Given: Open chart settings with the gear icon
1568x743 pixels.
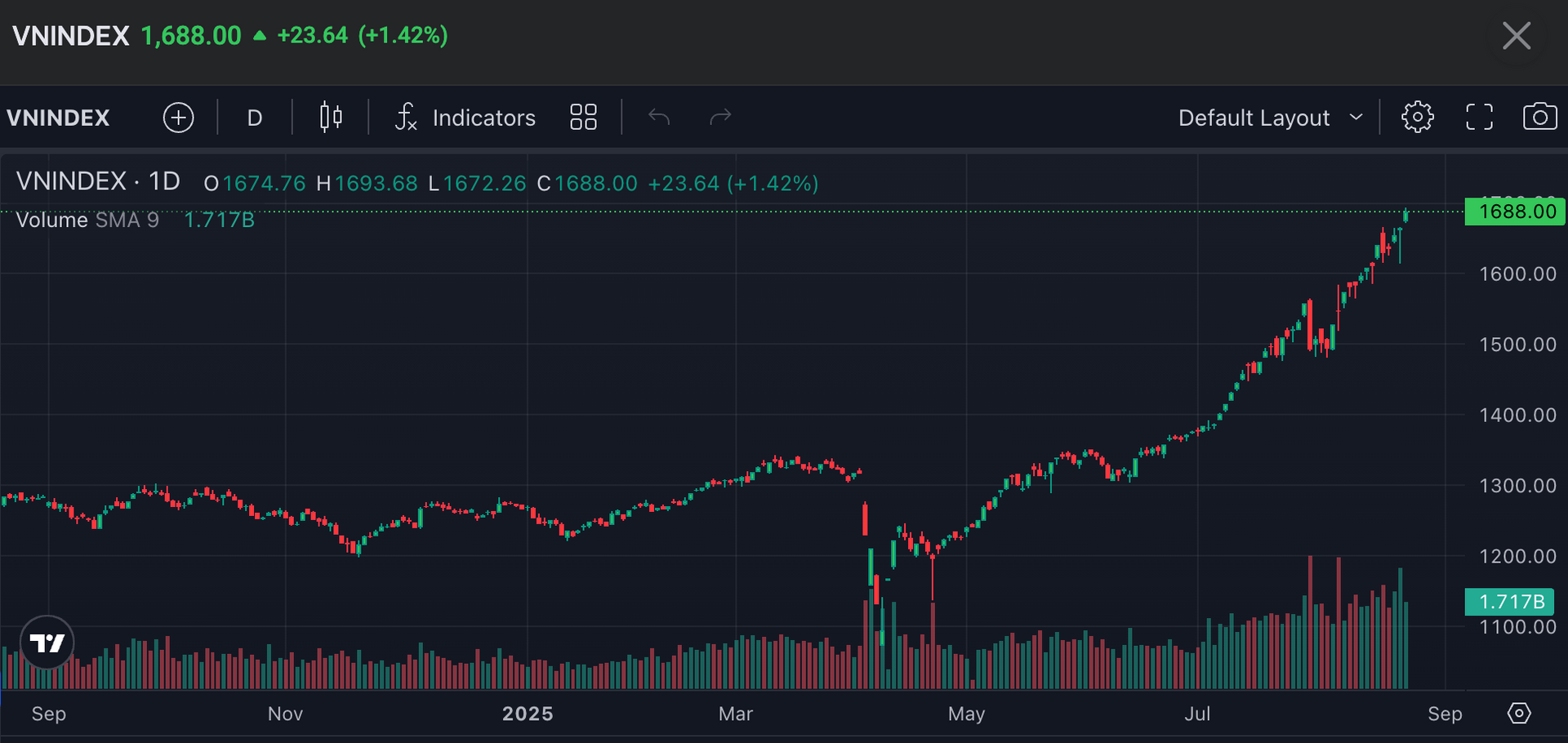Looking at the screenshot, I should [x=1417, y=118].
